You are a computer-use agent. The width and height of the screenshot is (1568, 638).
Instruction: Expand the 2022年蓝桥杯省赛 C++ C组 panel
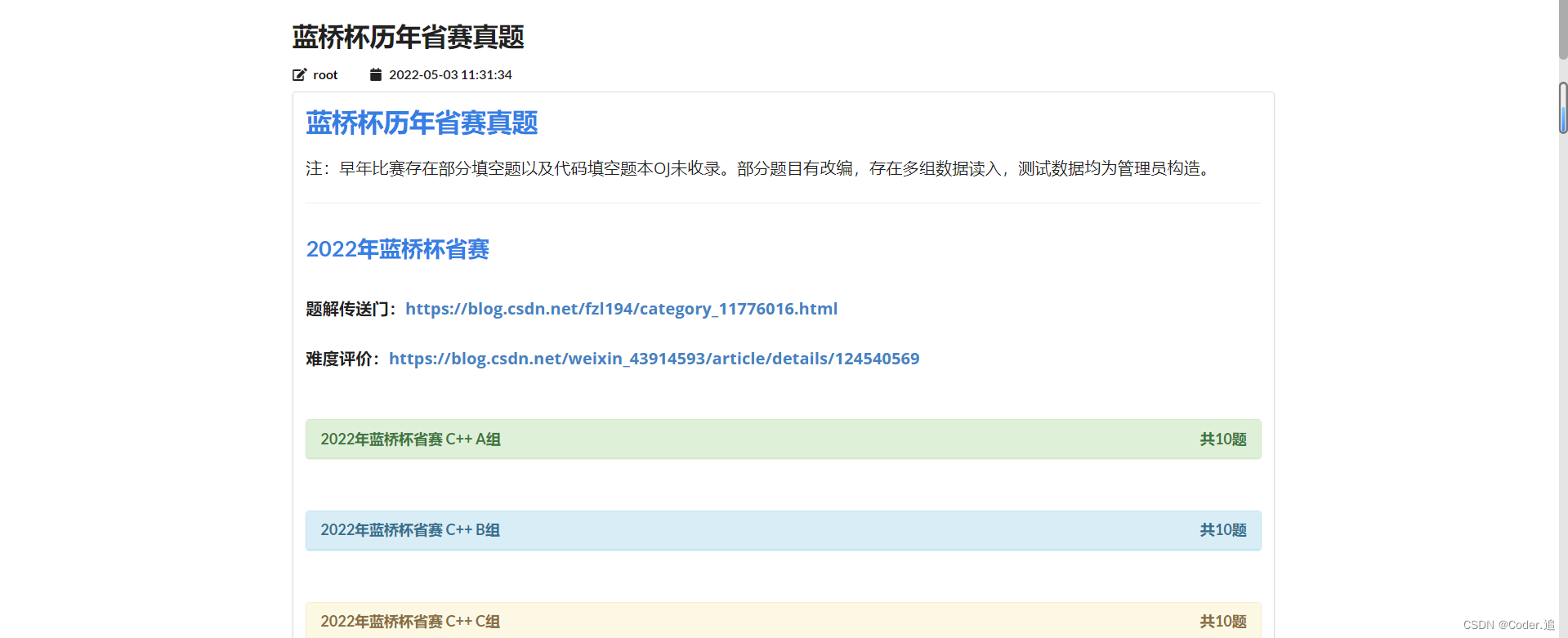point(783,621)
